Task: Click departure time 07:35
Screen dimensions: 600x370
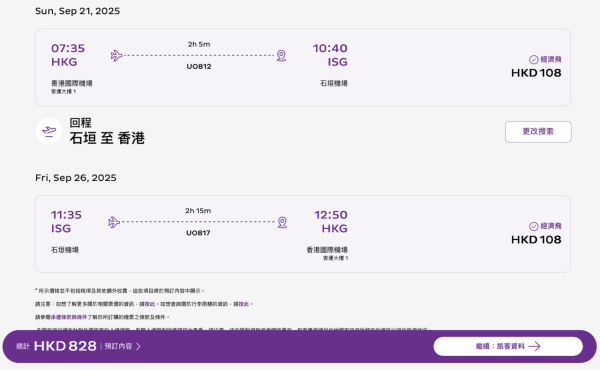Action: click(68, 48)
